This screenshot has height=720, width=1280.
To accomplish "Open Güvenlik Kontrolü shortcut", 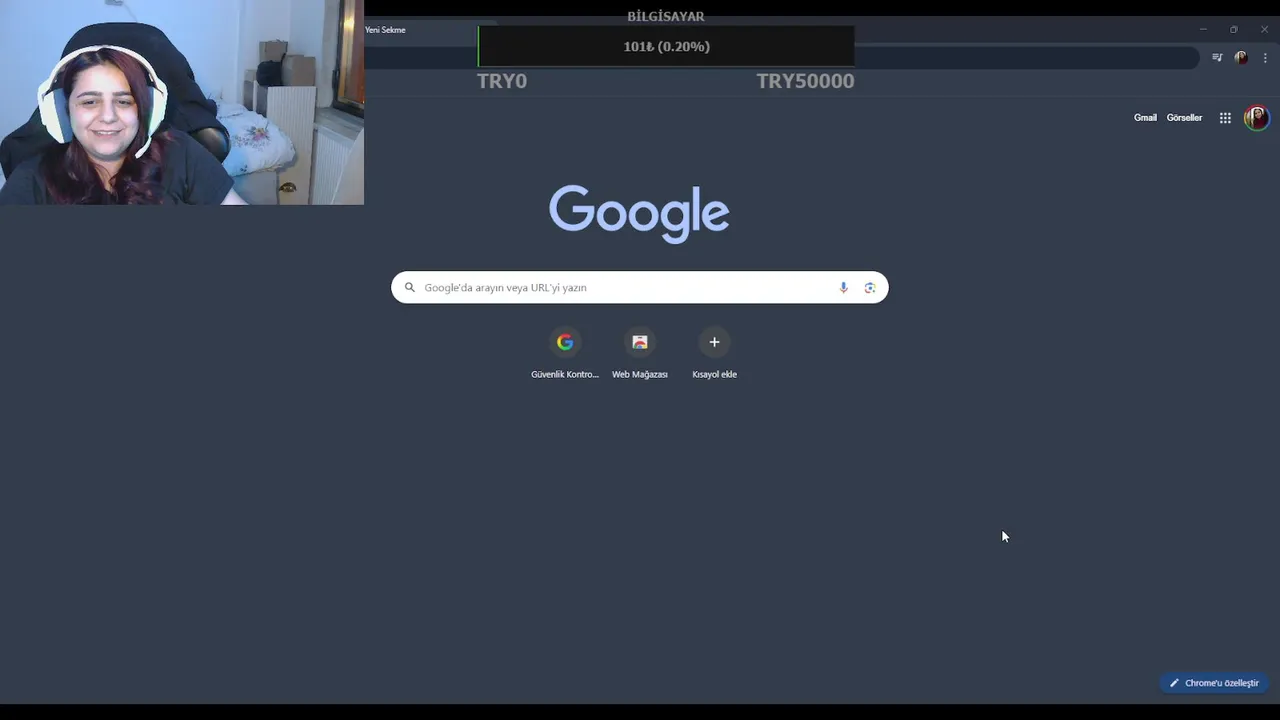I will tap(565, 354).
